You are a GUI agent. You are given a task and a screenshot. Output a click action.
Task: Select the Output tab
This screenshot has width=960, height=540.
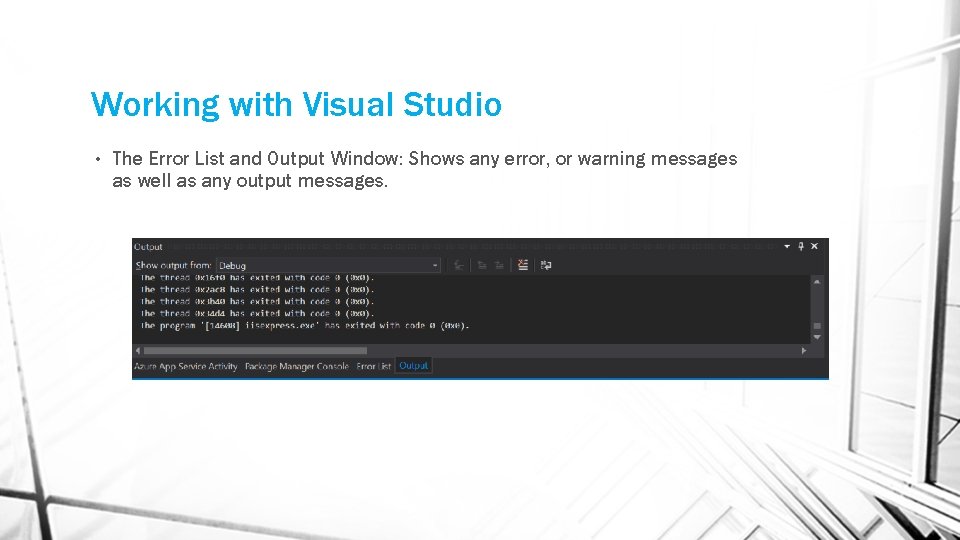click(414, 366)
